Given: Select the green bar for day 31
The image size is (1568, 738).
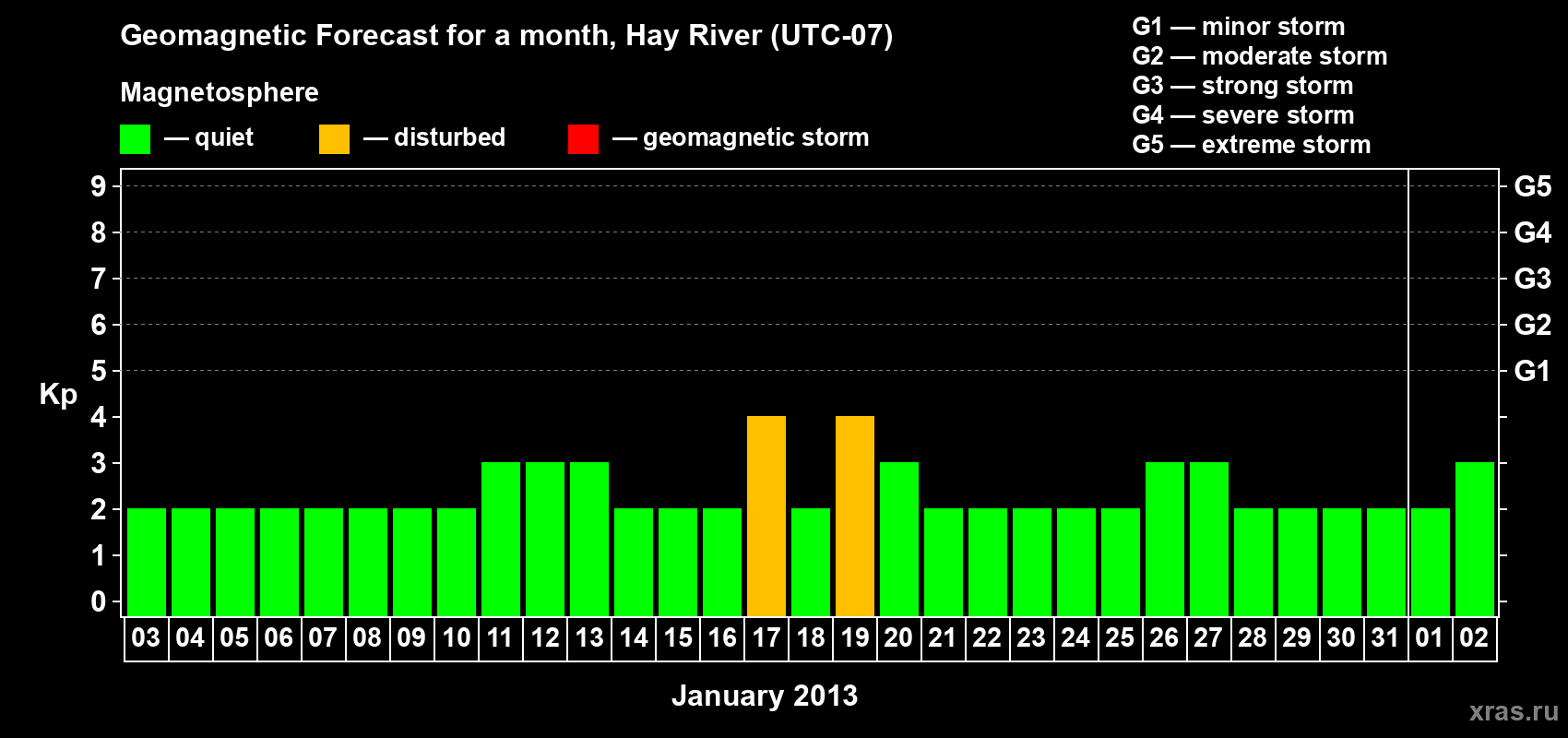Looking at the screenshot, I should pos(1386,562).
